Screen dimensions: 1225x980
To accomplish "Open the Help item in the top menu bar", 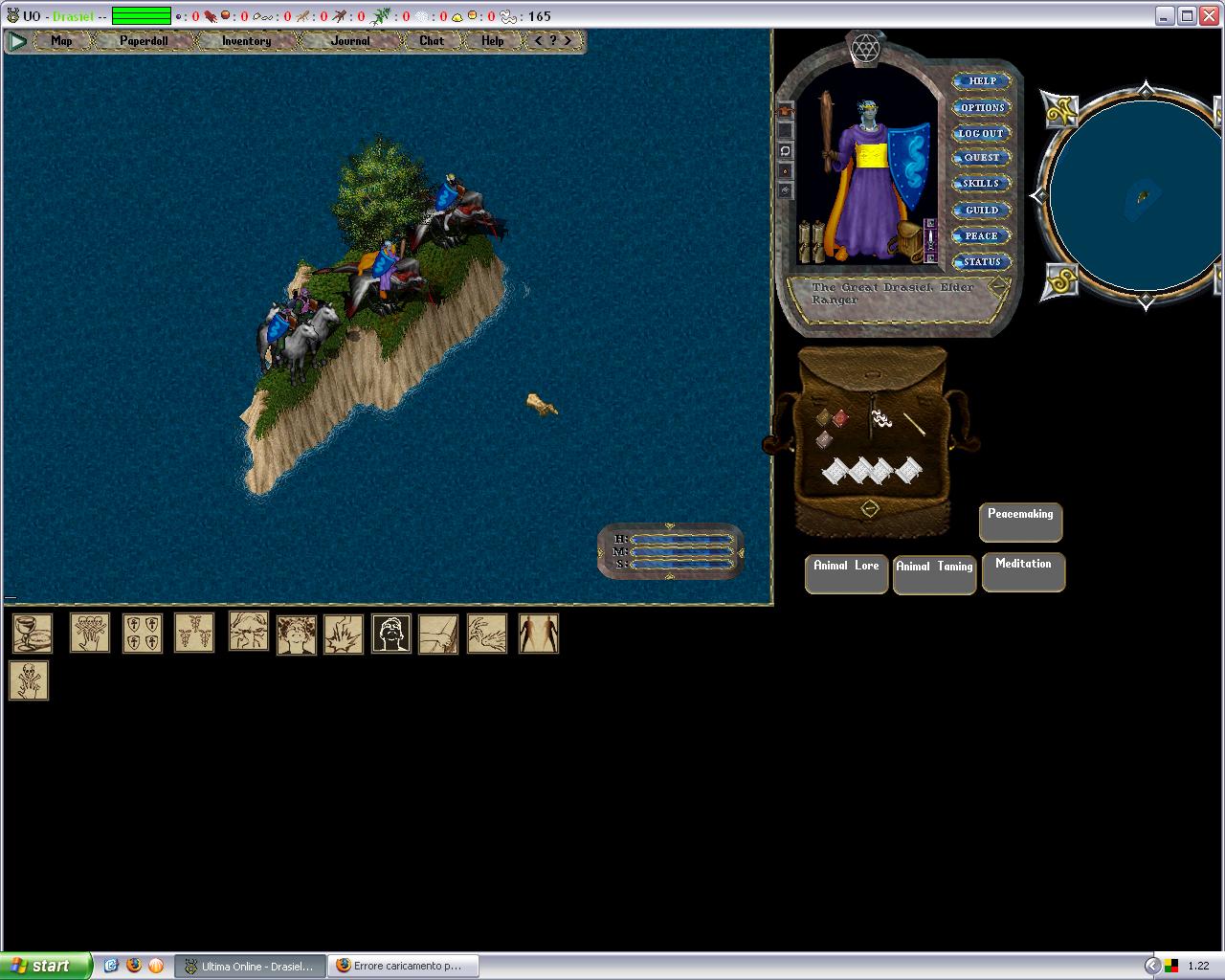I will [x=493, y=41].
